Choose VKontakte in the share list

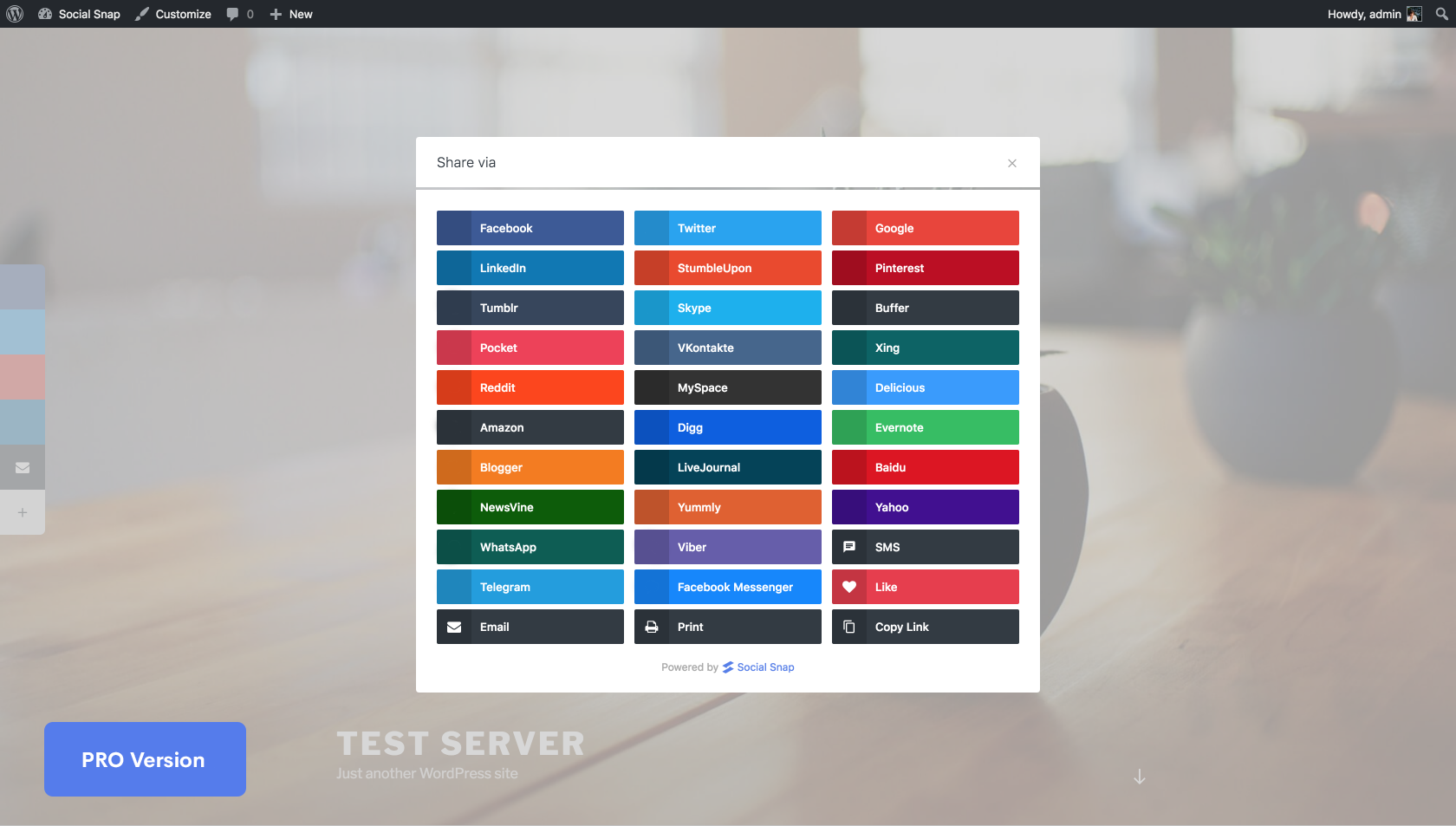(x=728, y=348)
